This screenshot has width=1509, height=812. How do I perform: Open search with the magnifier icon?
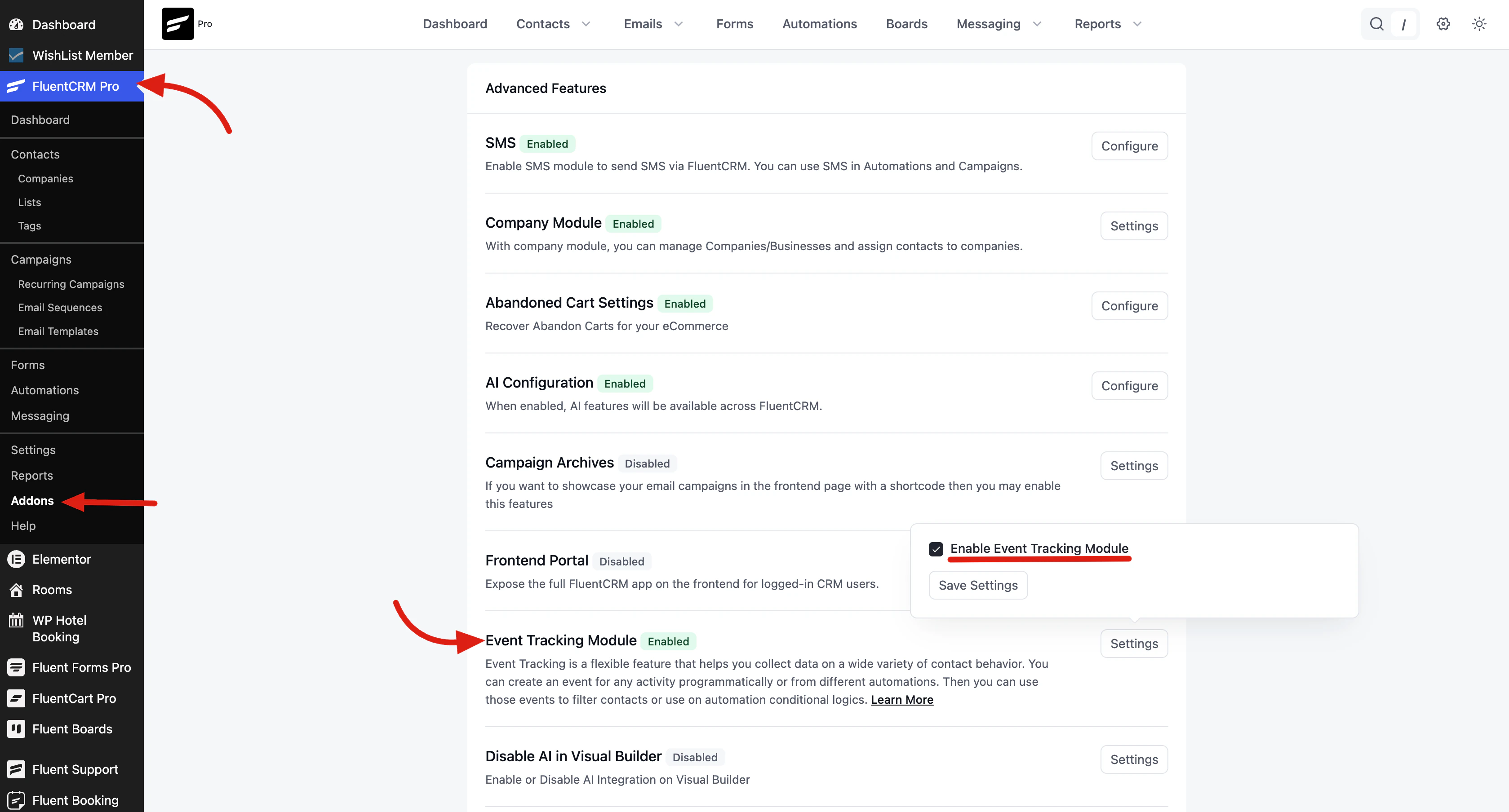[x=1376, y=24]
